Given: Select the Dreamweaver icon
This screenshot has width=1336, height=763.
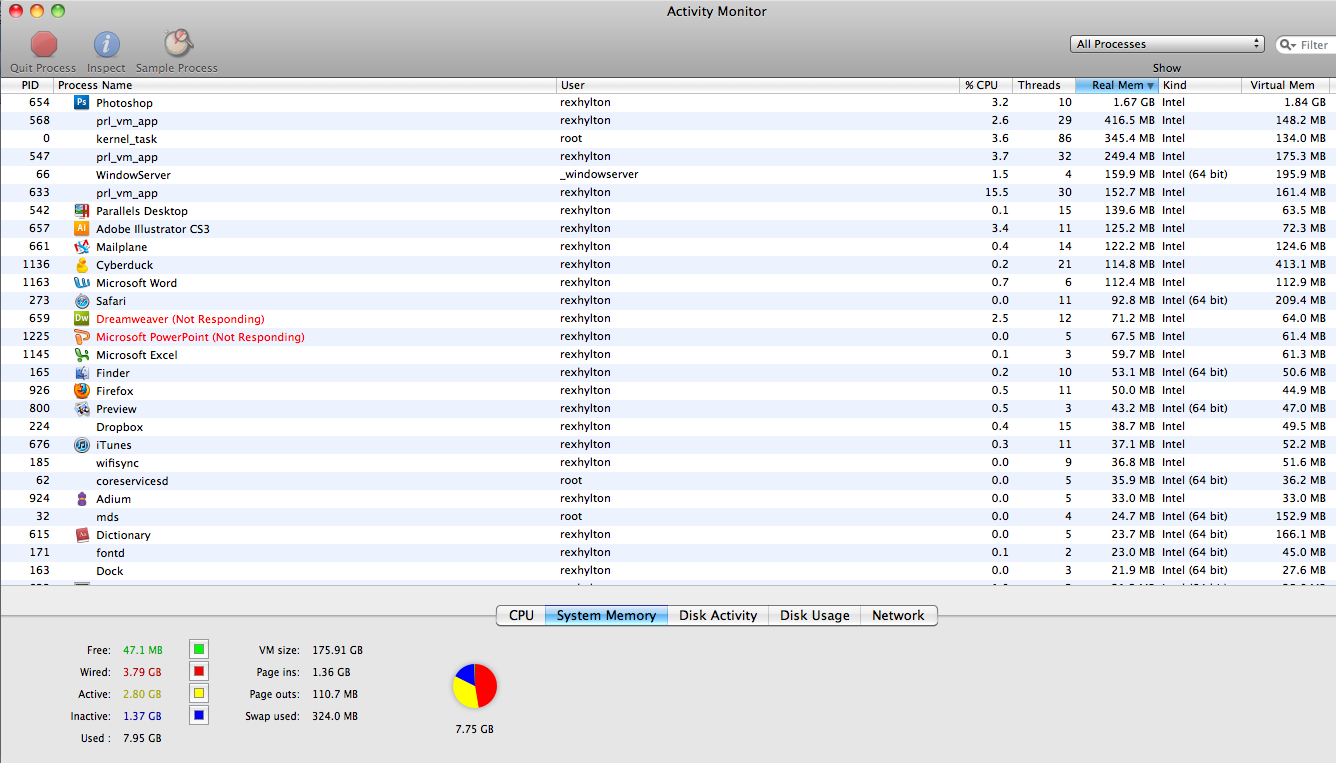Looking at the screenshot, I should tap(82, 318).
